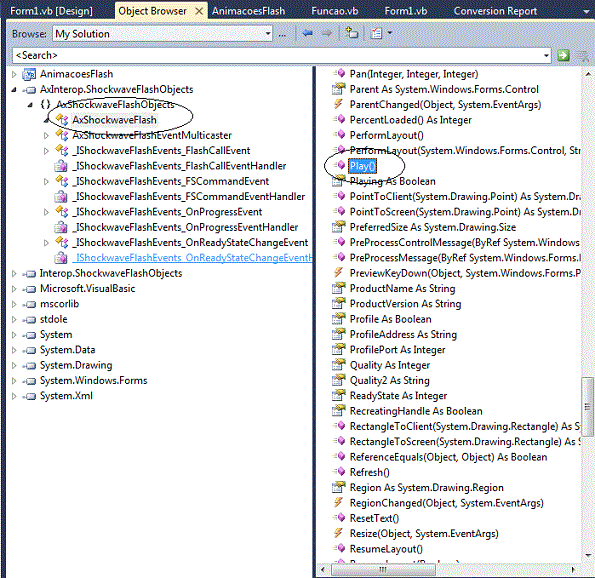Click the PreviewKeyDown event icon

click(x=338, y=272)
